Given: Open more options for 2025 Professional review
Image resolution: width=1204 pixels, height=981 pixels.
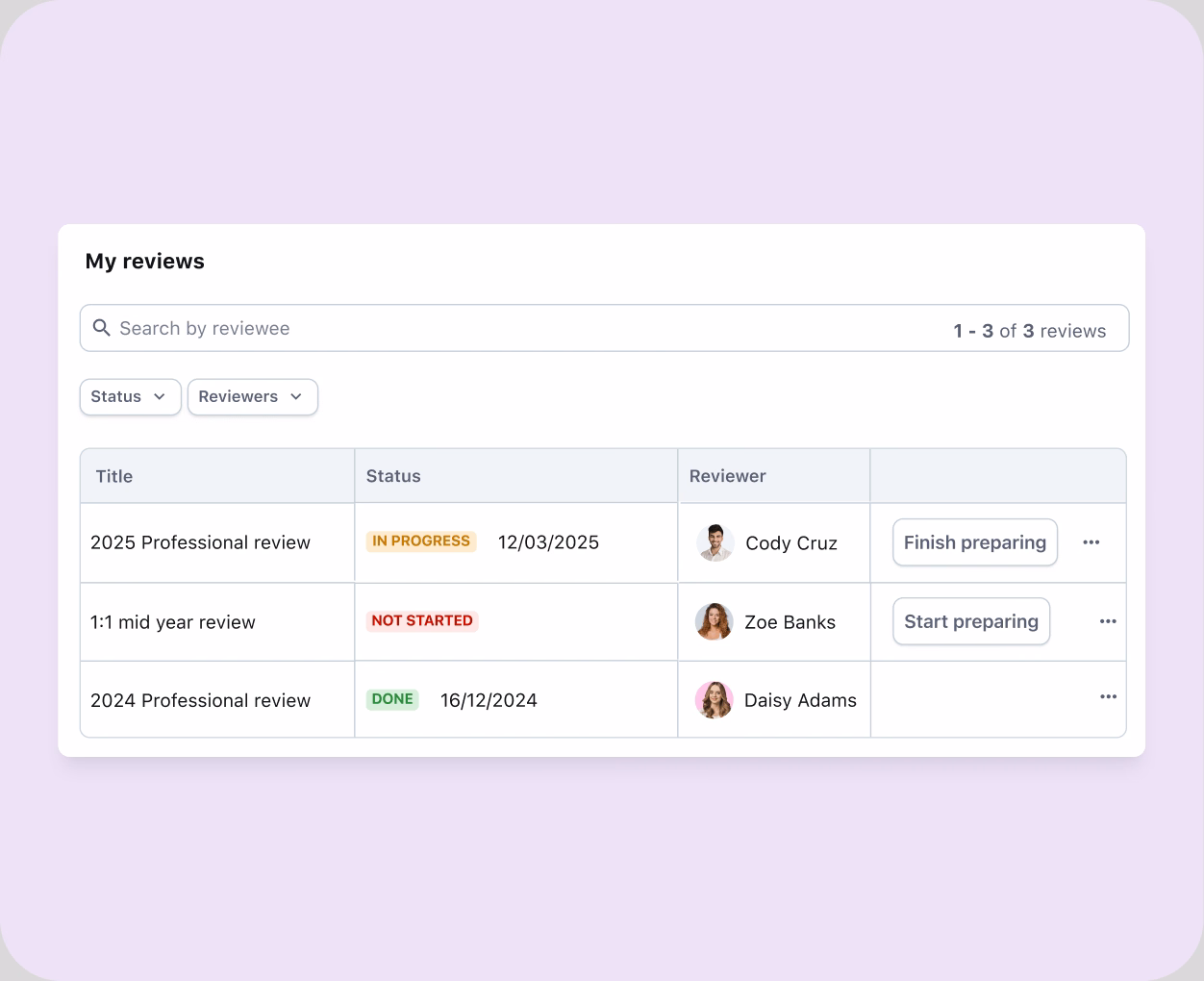Looking at the screenshot, I should tap(1091, 542).
